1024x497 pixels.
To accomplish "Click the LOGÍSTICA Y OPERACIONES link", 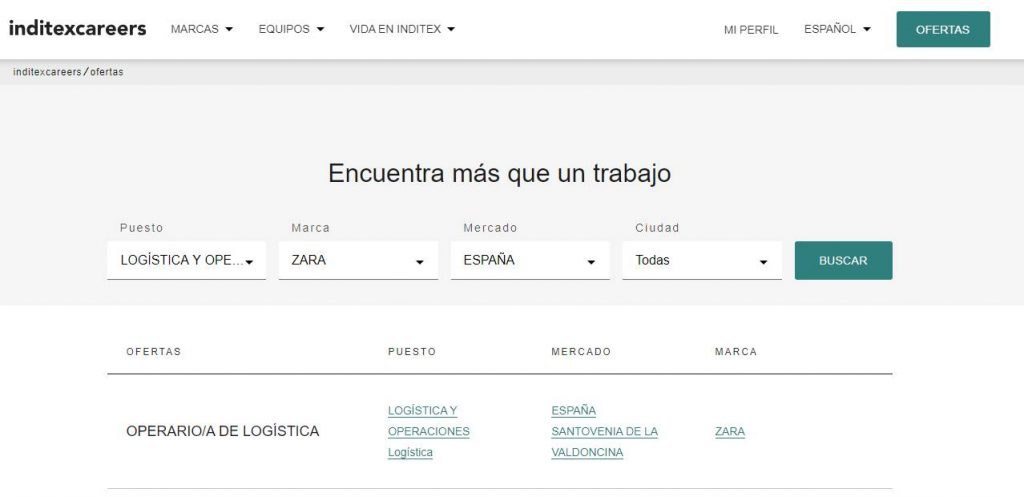I will tap(428, 421).
